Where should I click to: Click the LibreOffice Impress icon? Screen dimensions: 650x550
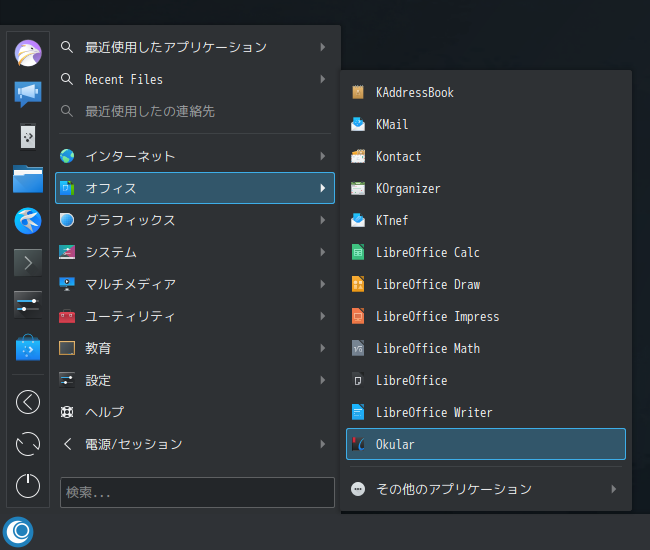(x=358, y=316)
